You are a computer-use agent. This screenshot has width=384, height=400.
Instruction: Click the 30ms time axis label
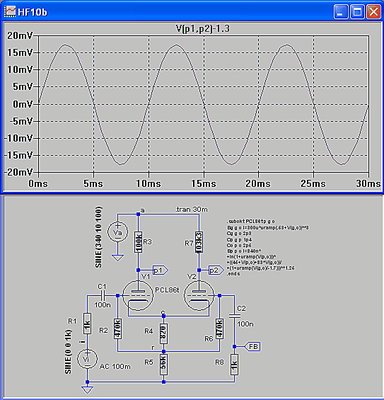click(x=368, y=184)
